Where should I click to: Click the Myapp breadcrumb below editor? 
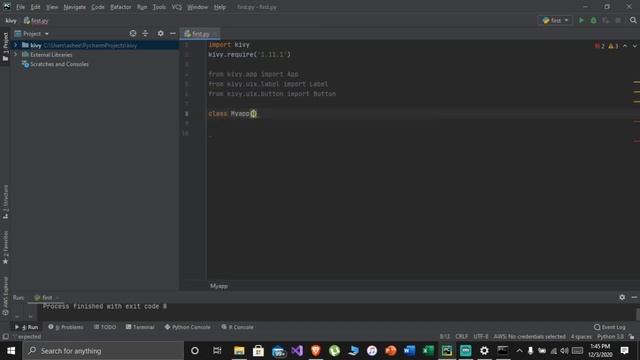[x=219, y=286]
